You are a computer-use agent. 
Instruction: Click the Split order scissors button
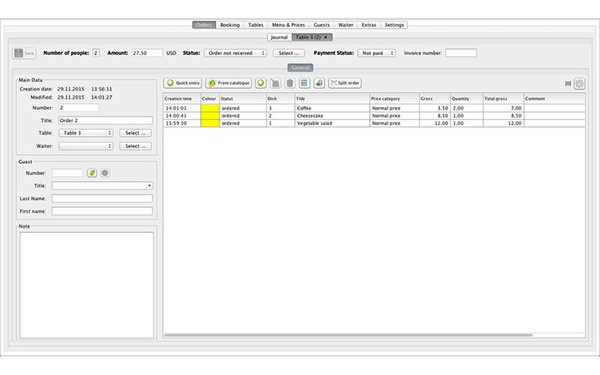pos(345,83)
